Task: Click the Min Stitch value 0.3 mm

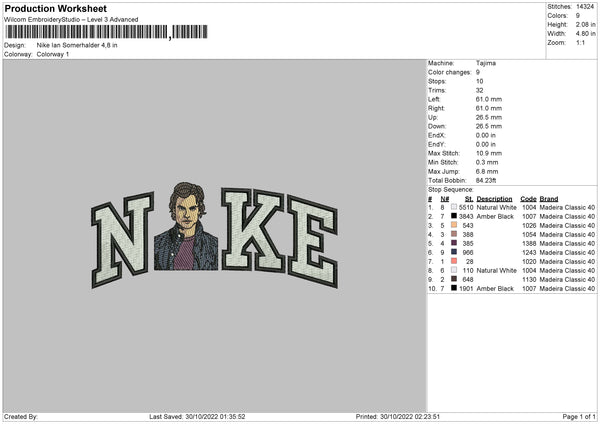Action: [x=487, y=162]
